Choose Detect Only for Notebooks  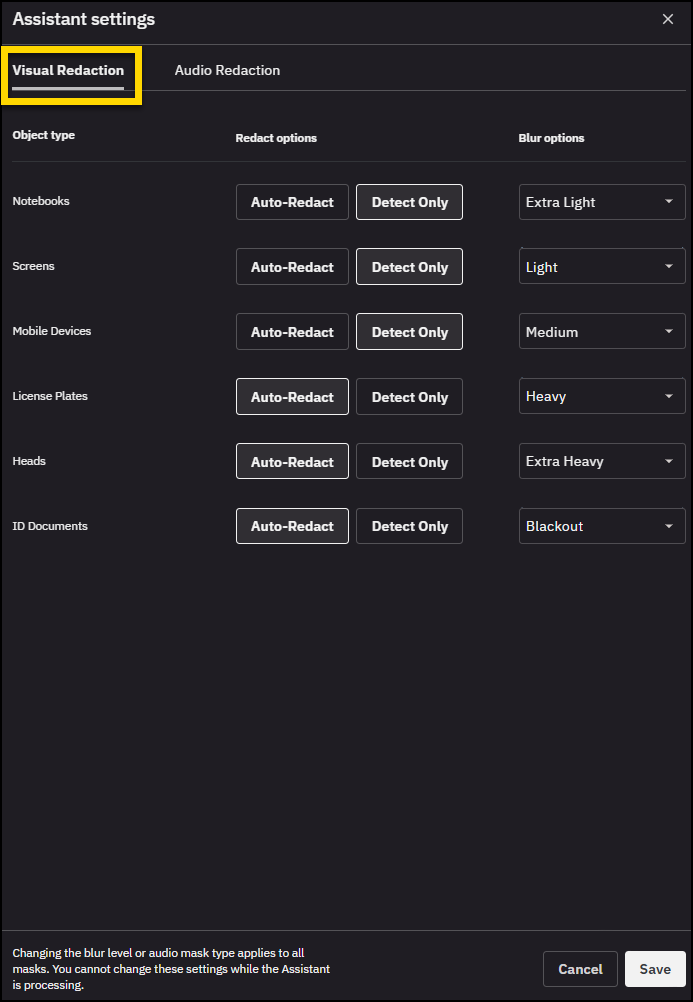point(409,202)
